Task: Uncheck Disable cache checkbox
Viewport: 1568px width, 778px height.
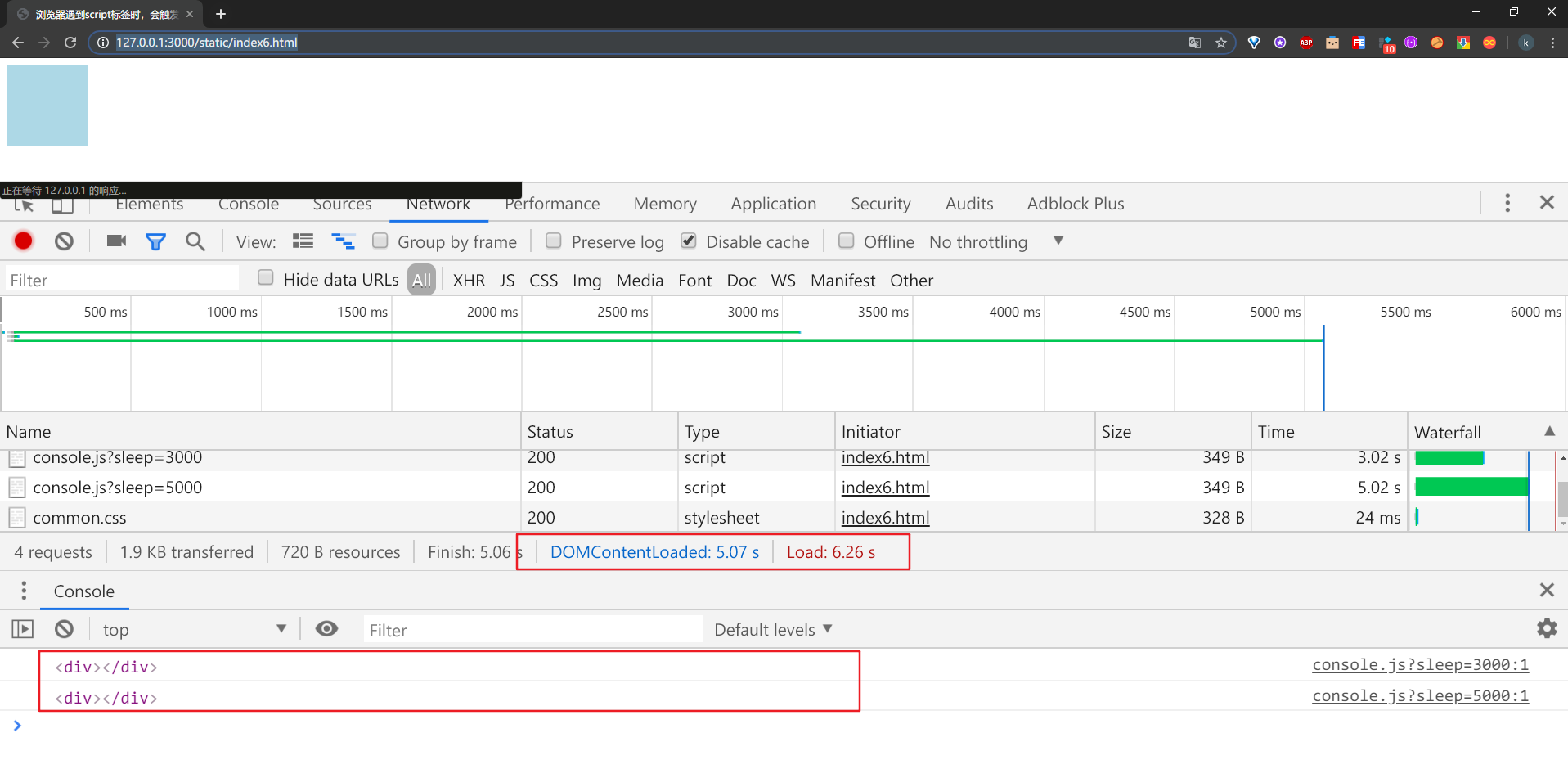Action: pos(689,241)
